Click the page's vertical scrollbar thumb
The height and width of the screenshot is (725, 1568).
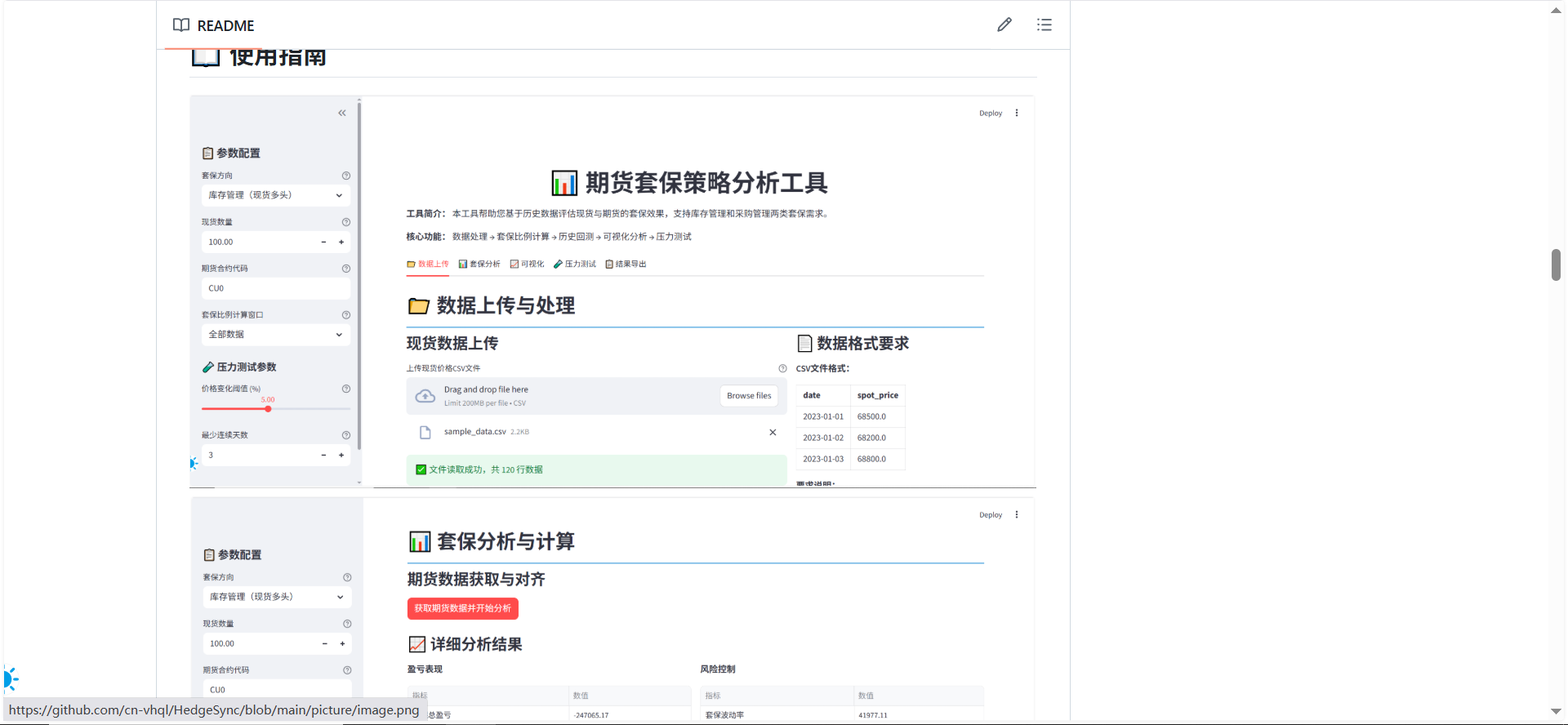1556,265
